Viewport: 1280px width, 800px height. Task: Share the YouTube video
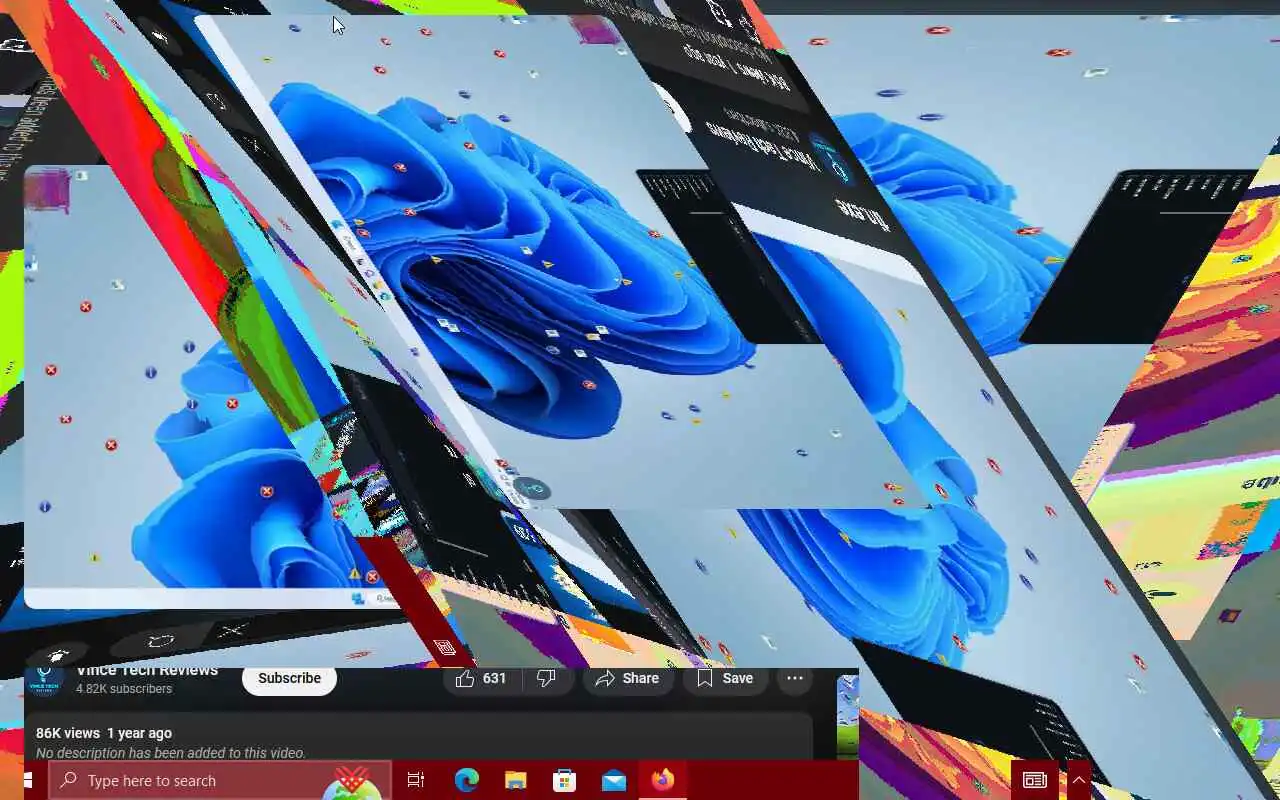(627, 679)
